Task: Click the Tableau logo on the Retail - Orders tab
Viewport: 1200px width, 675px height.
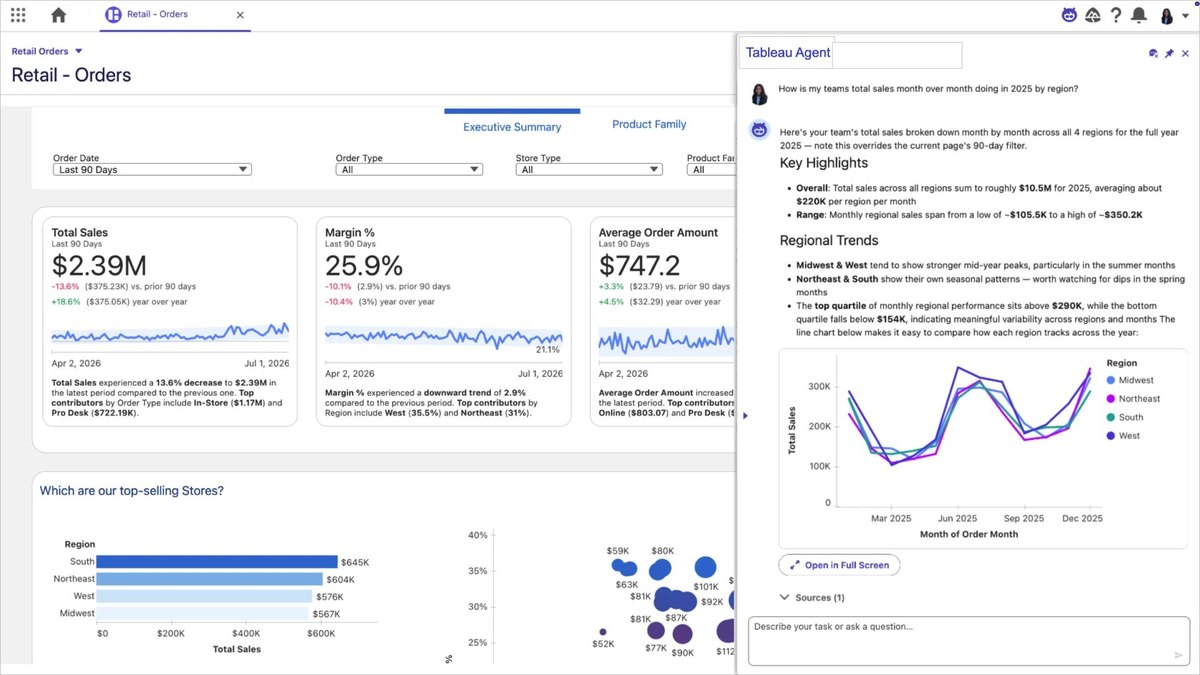Action: (x=113, y=15)
